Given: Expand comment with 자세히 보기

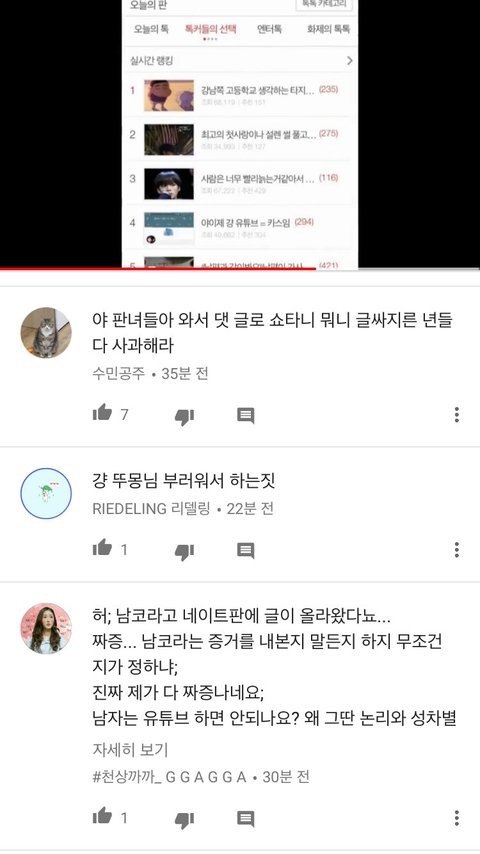Looking at the screenshot, I should [x=130, y=750].
